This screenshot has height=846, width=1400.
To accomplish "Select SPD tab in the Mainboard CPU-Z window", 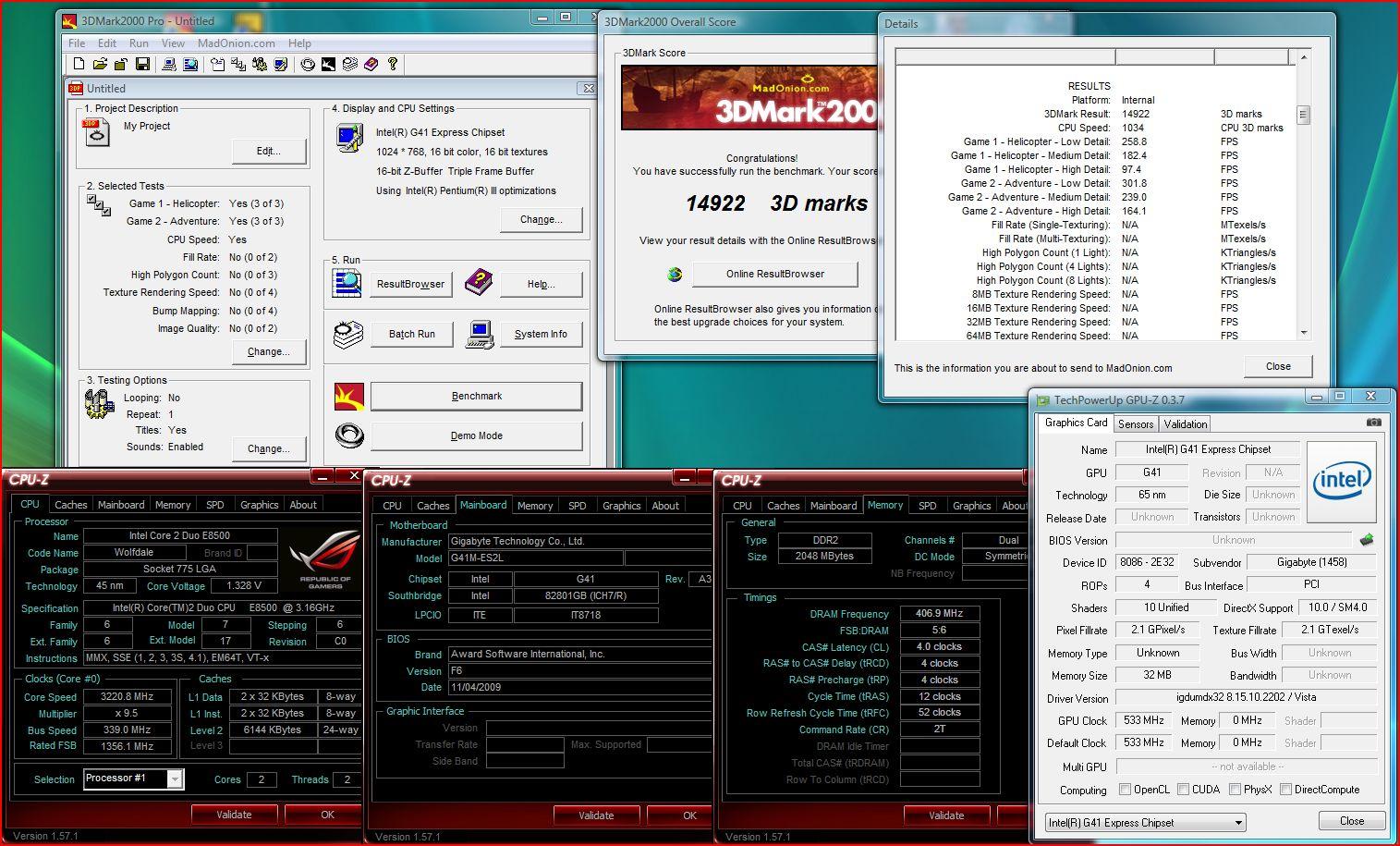I will coord(578,506).
